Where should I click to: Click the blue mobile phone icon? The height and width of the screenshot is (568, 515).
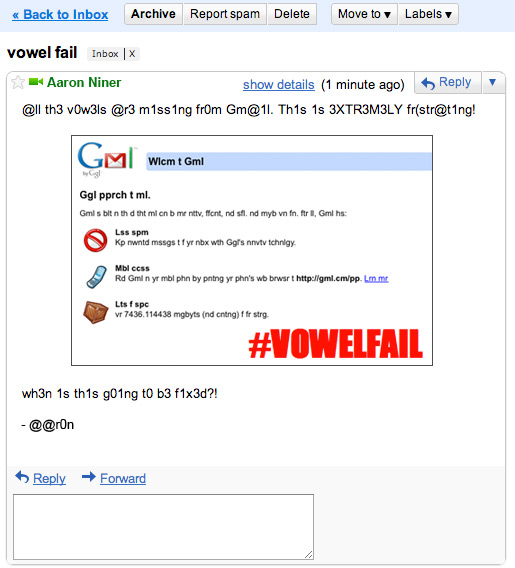96,276
